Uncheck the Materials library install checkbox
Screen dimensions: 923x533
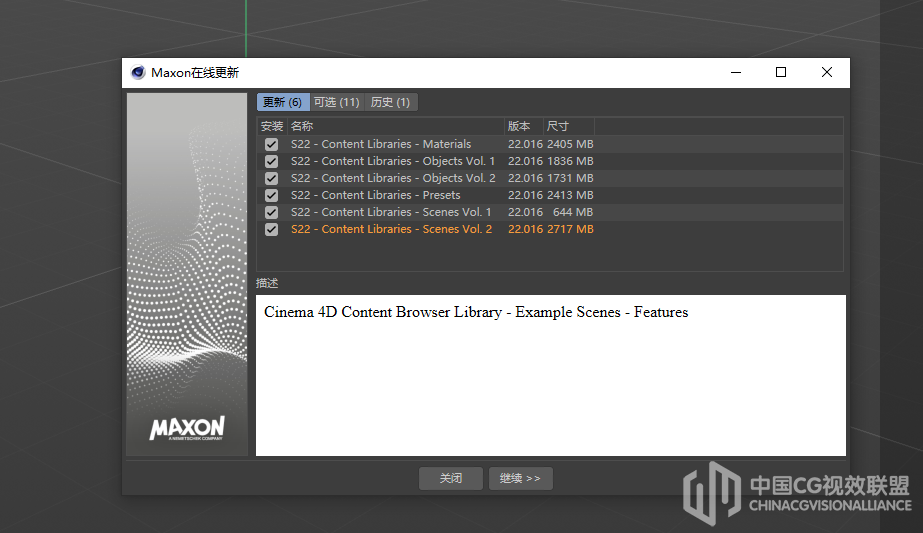coord(271,144)
